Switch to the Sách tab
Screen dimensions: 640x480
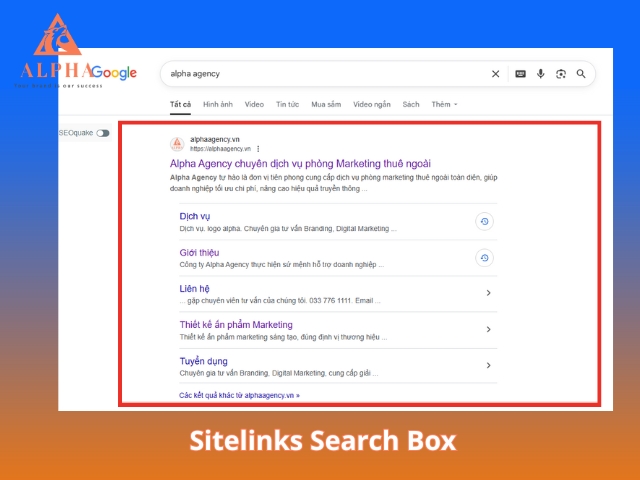pyautogui.click(x=411, y=104)
